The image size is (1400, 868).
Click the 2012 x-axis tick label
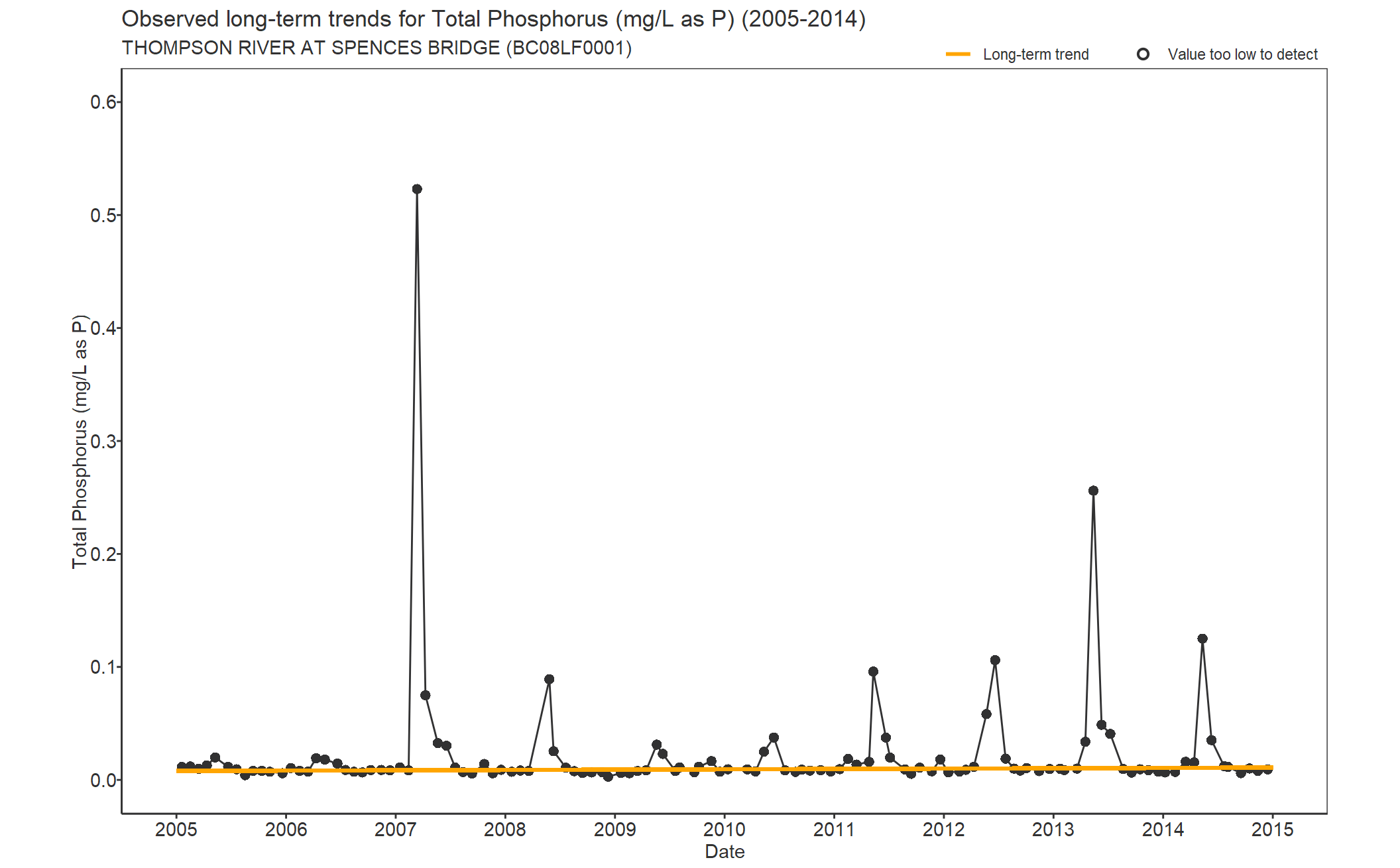click(x=943, y=830)
